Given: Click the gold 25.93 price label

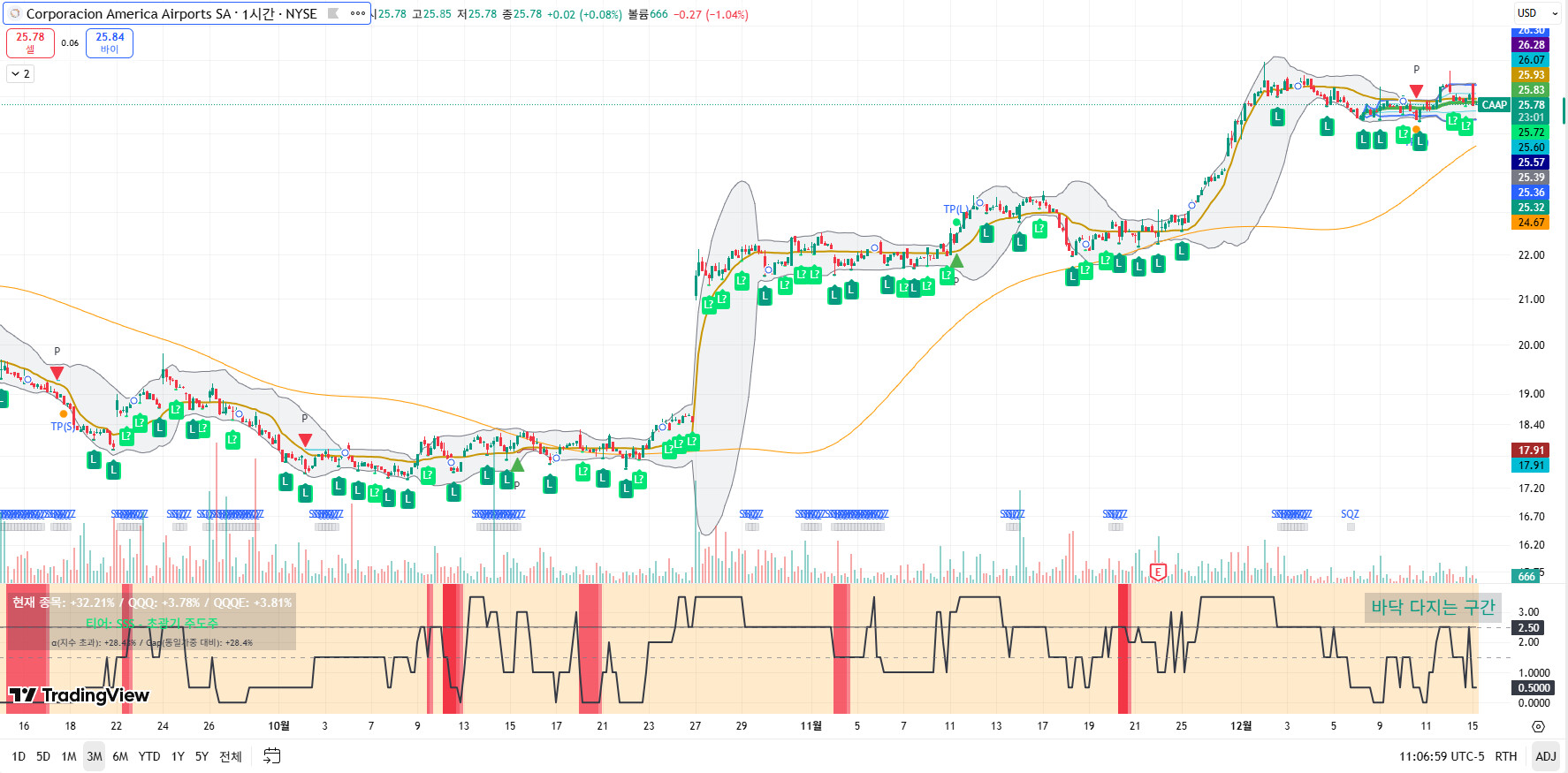Looking at the screenshot, I should coord(1531,75).
